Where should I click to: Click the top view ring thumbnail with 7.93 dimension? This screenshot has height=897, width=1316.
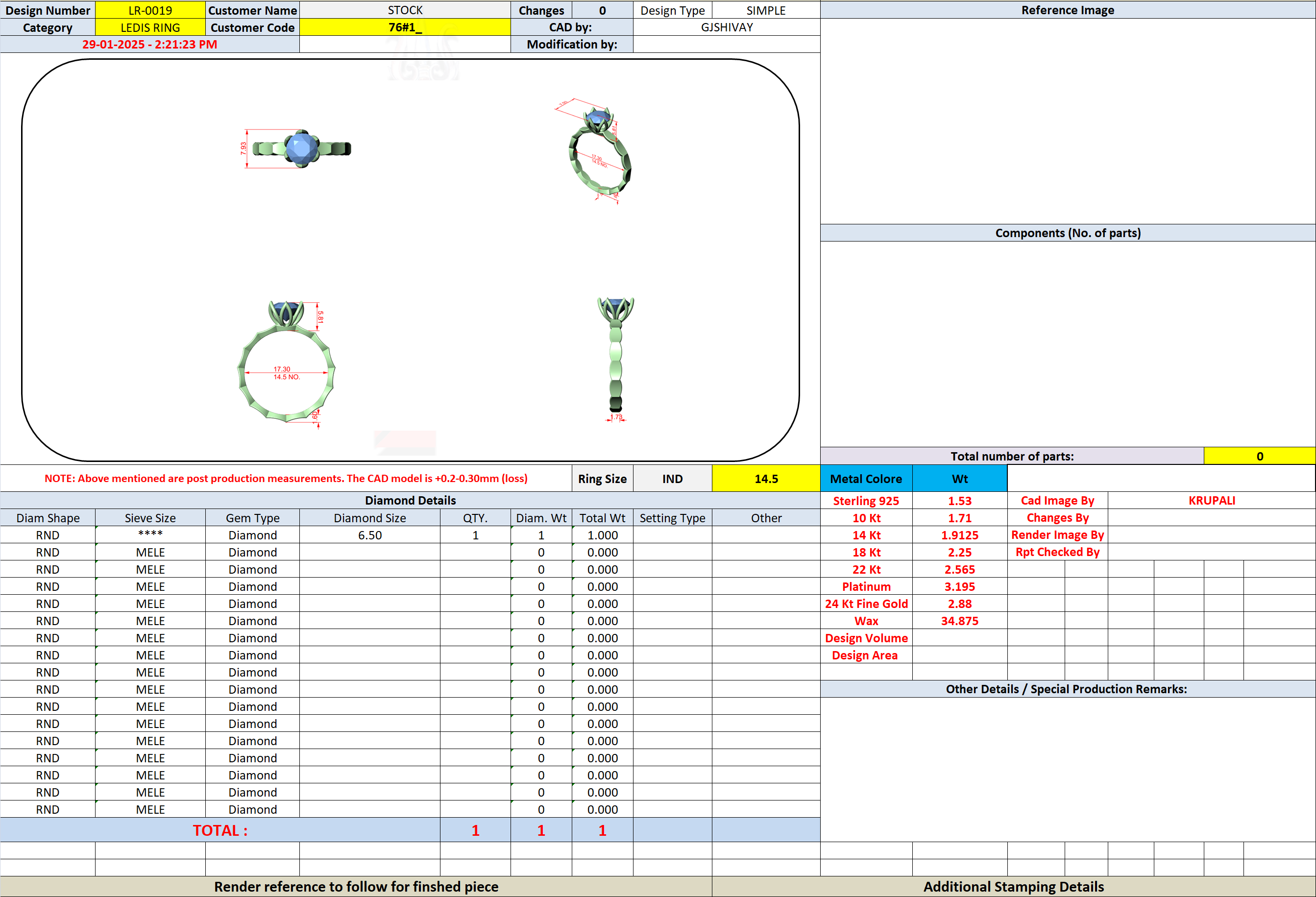[296, 148]
